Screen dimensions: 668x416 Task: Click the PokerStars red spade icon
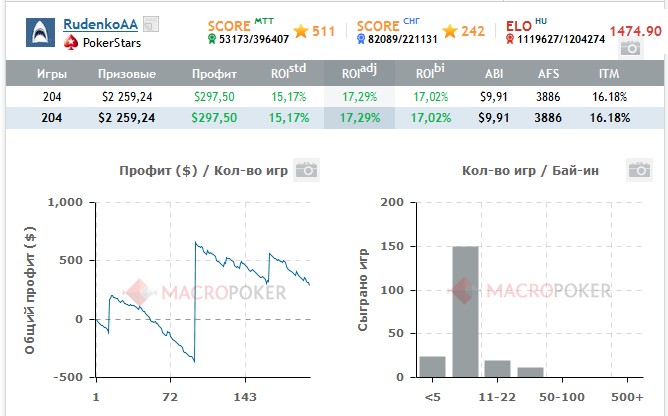pos(71,43)
